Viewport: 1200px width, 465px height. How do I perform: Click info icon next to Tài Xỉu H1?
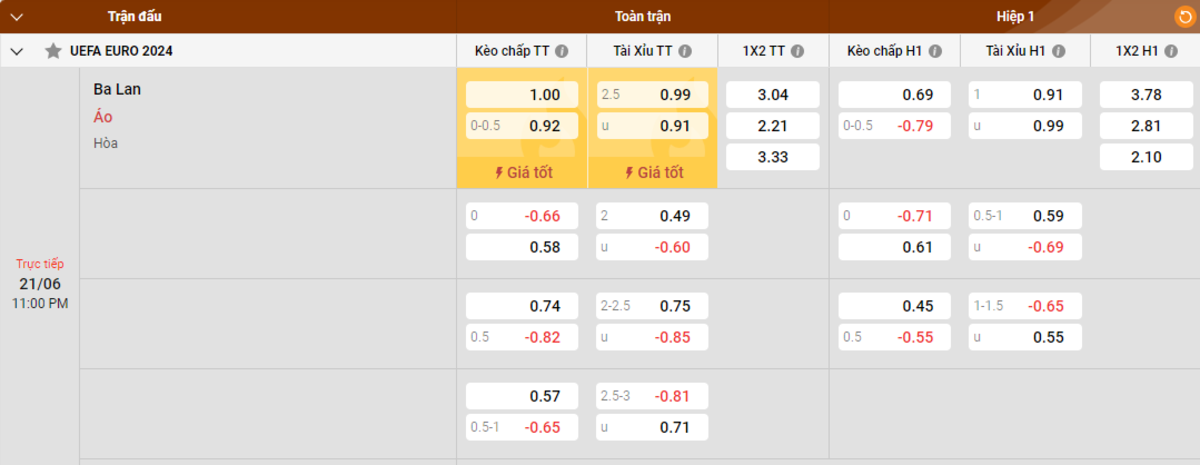1058,51
